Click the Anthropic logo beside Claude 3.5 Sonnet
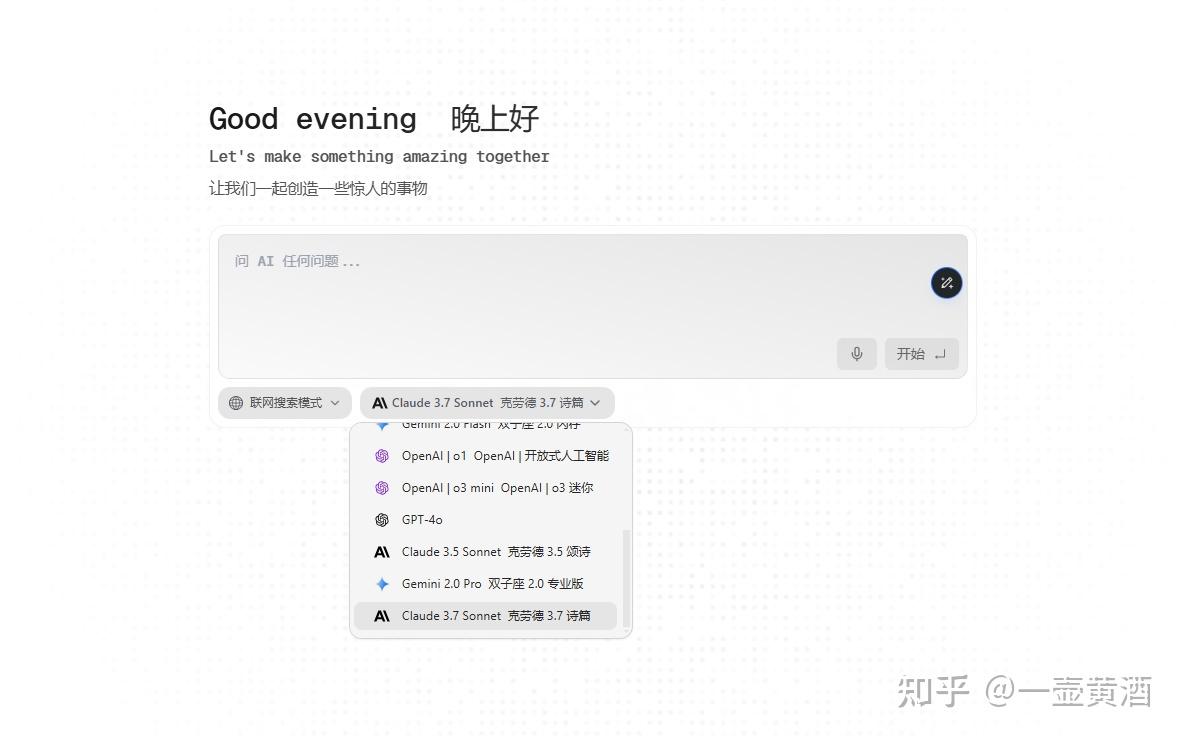 click(381, 552)
